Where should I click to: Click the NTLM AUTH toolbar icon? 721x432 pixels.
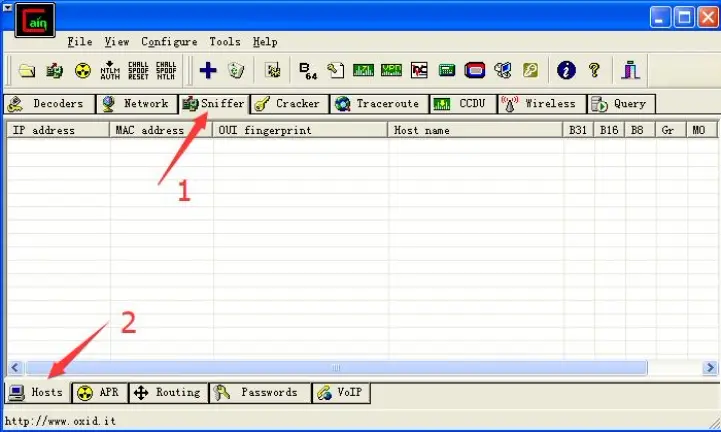tap(110, 71)
